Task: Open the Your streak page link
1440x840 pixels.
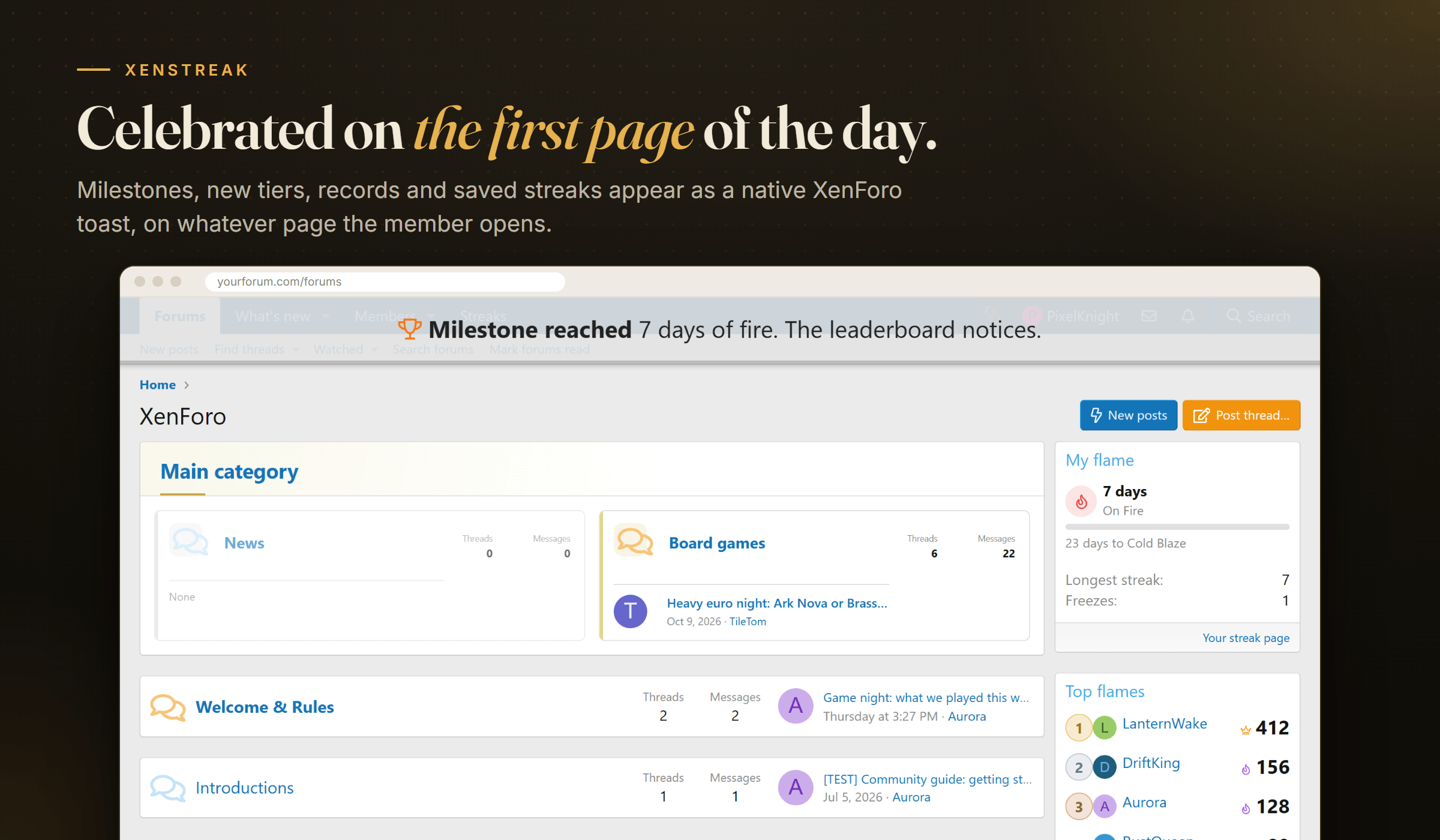Action: tap(1246, 638)
